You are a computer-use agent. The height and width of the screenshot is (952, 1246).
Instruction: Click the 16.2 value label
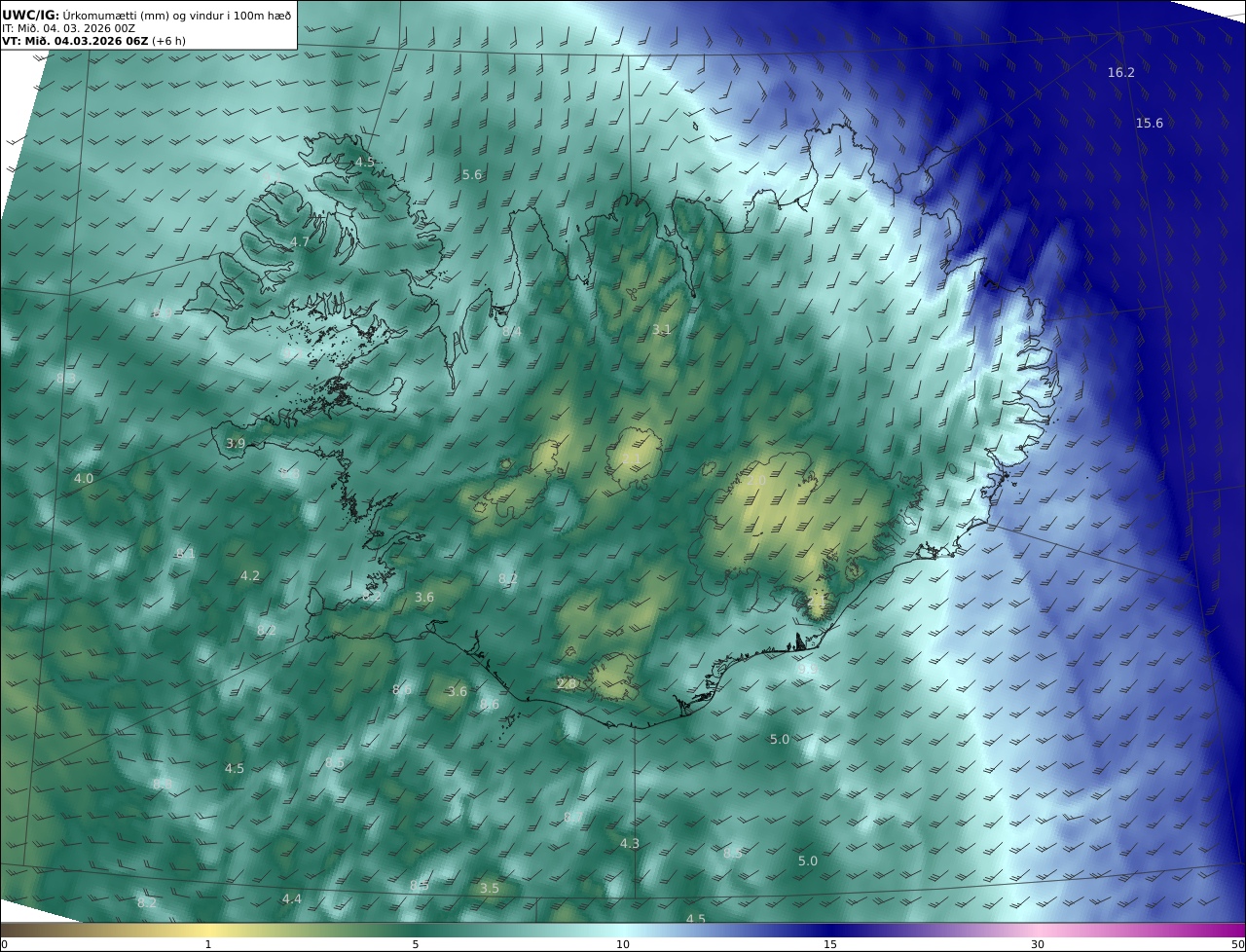click(x=1121, y=72)
